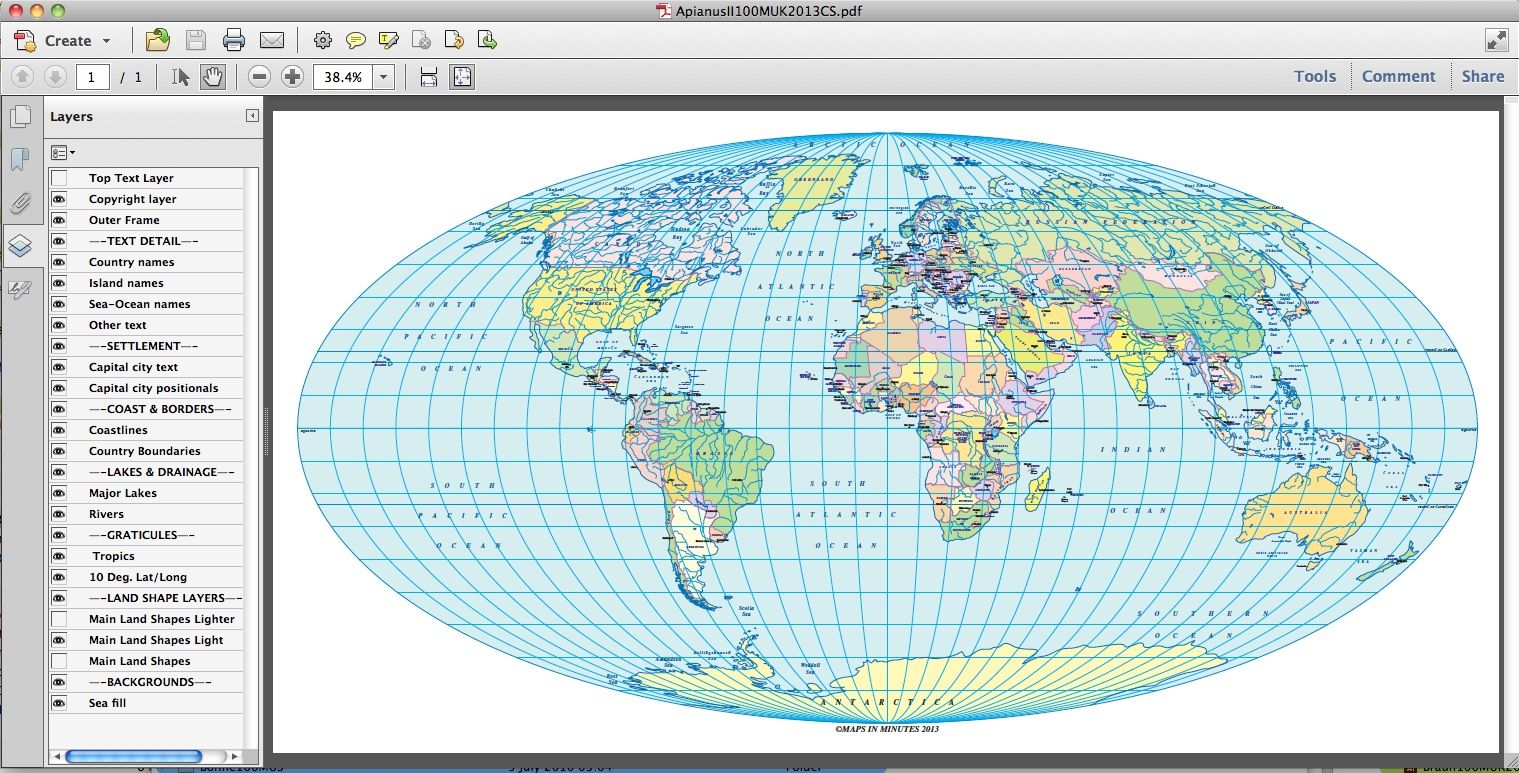Toggle Sea-Ocean names layer visibility
The width and height of the screenshot is (1519, 773).
tap(59, 304)
